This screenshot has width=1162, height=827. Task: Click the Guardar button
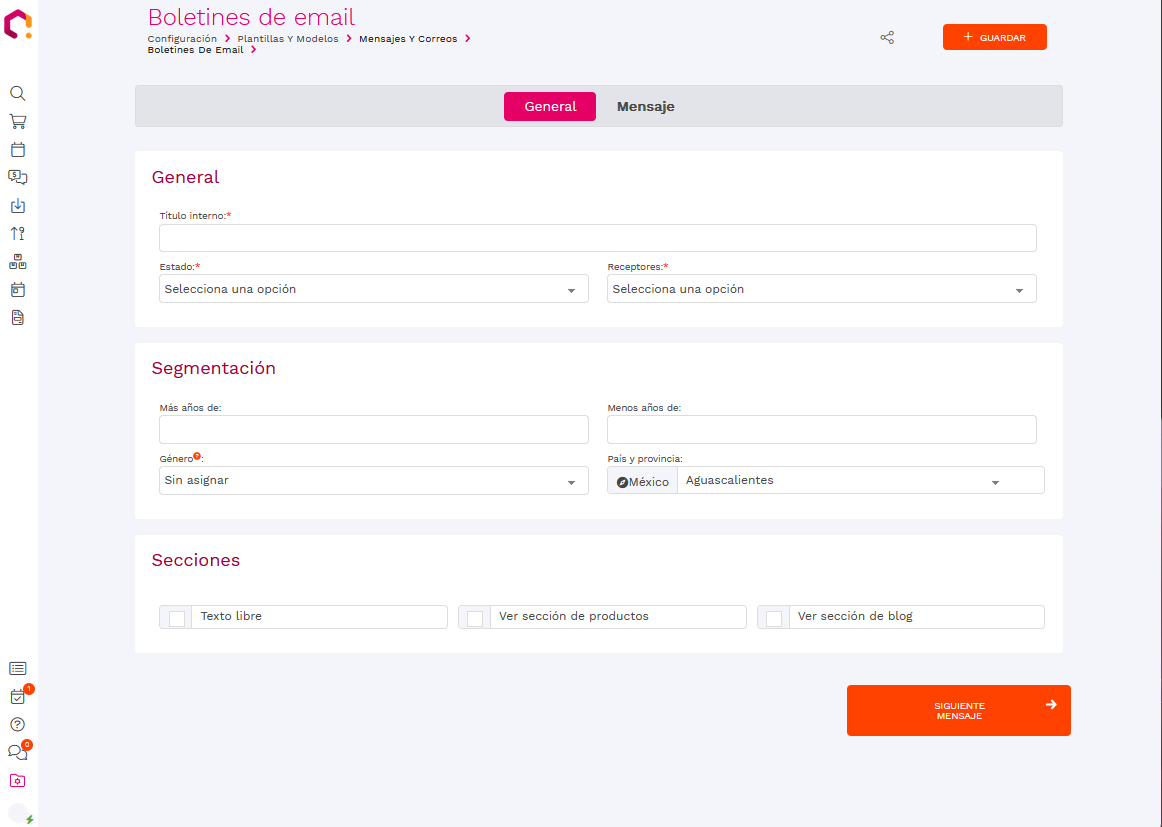[x=994, y=37]
